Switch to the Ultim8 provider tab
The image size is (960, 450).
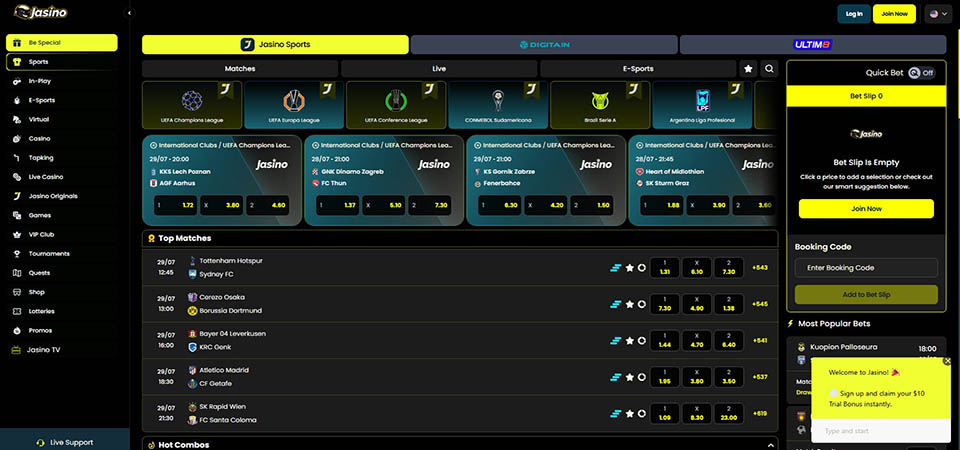click(x=813, y=45)
